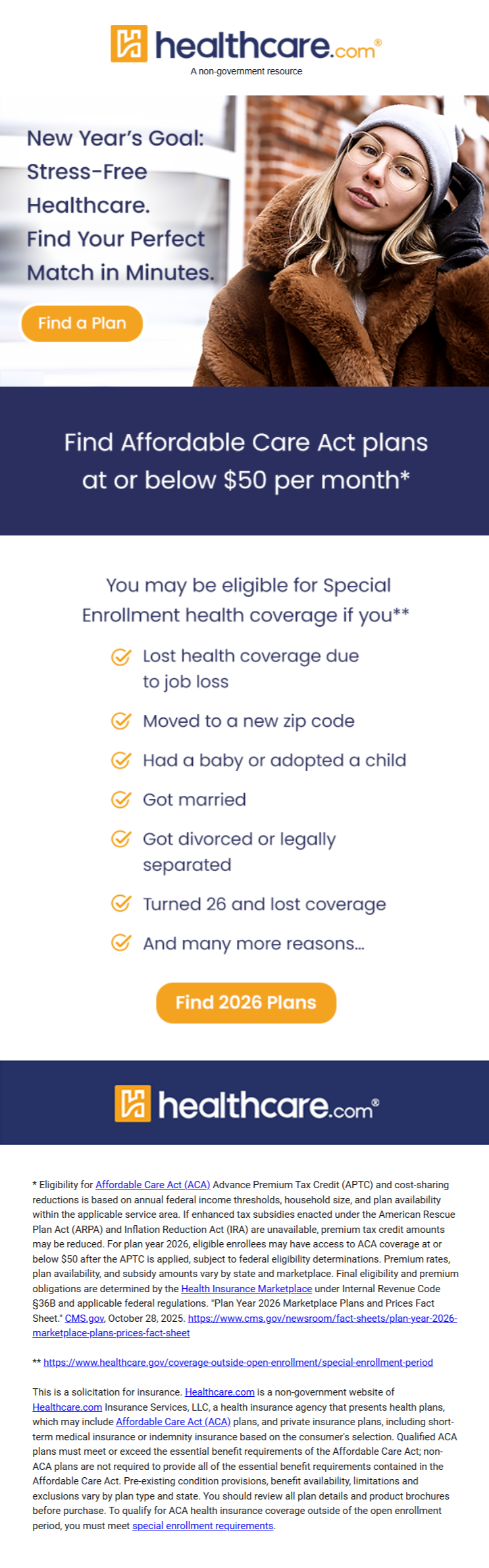Screen dimensions: 489x1568
Task: Click the Find a Plan button
Action: [82, 323]
